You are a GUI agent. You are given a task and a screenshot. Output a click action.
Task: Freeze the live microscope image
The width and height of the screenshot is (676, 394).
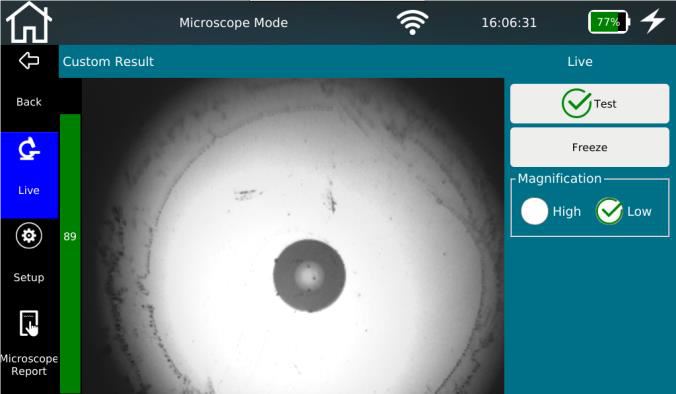click(x=589, y=147)
